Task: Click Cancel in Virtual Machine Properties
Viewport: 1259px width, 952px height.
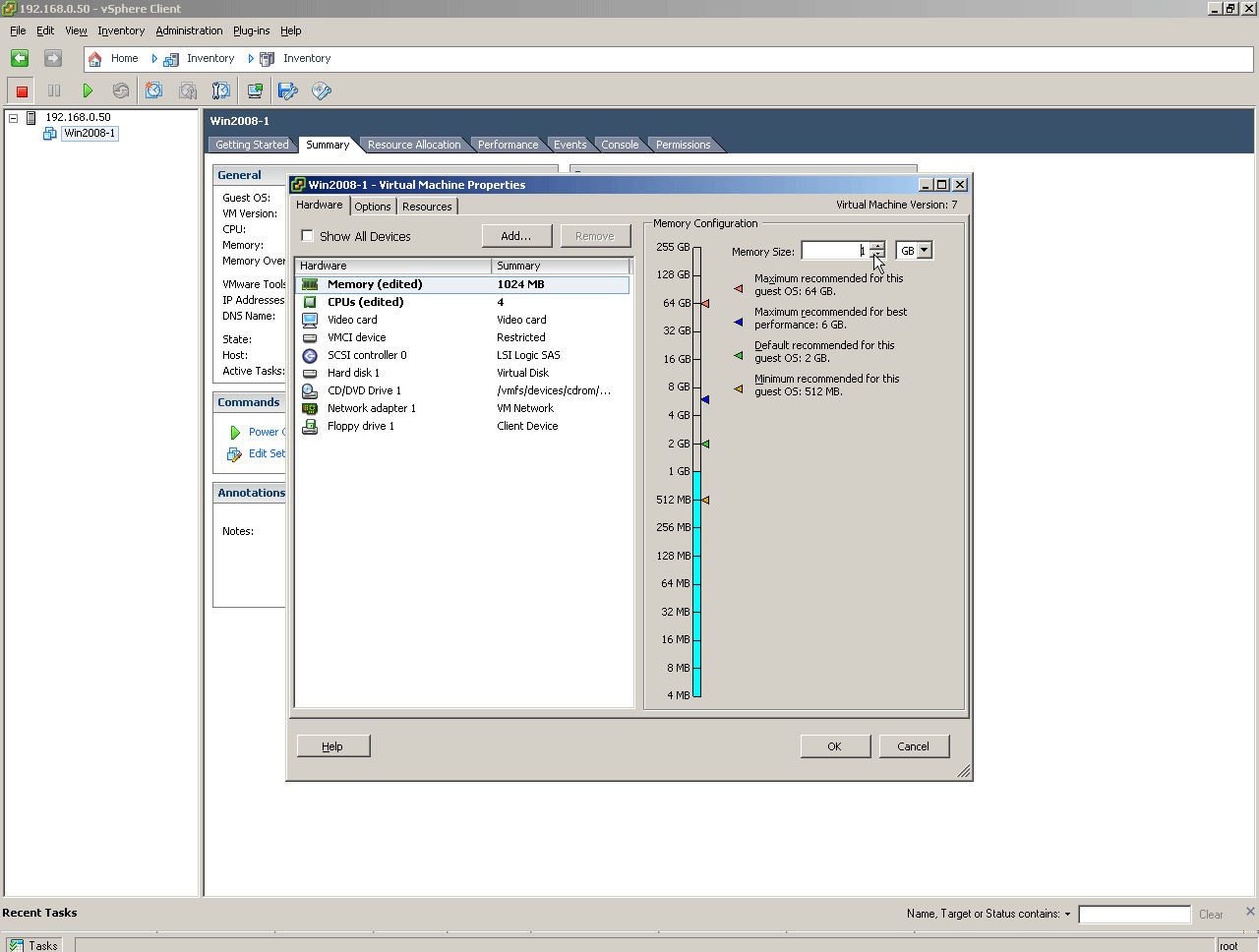Action: point(914,746)
